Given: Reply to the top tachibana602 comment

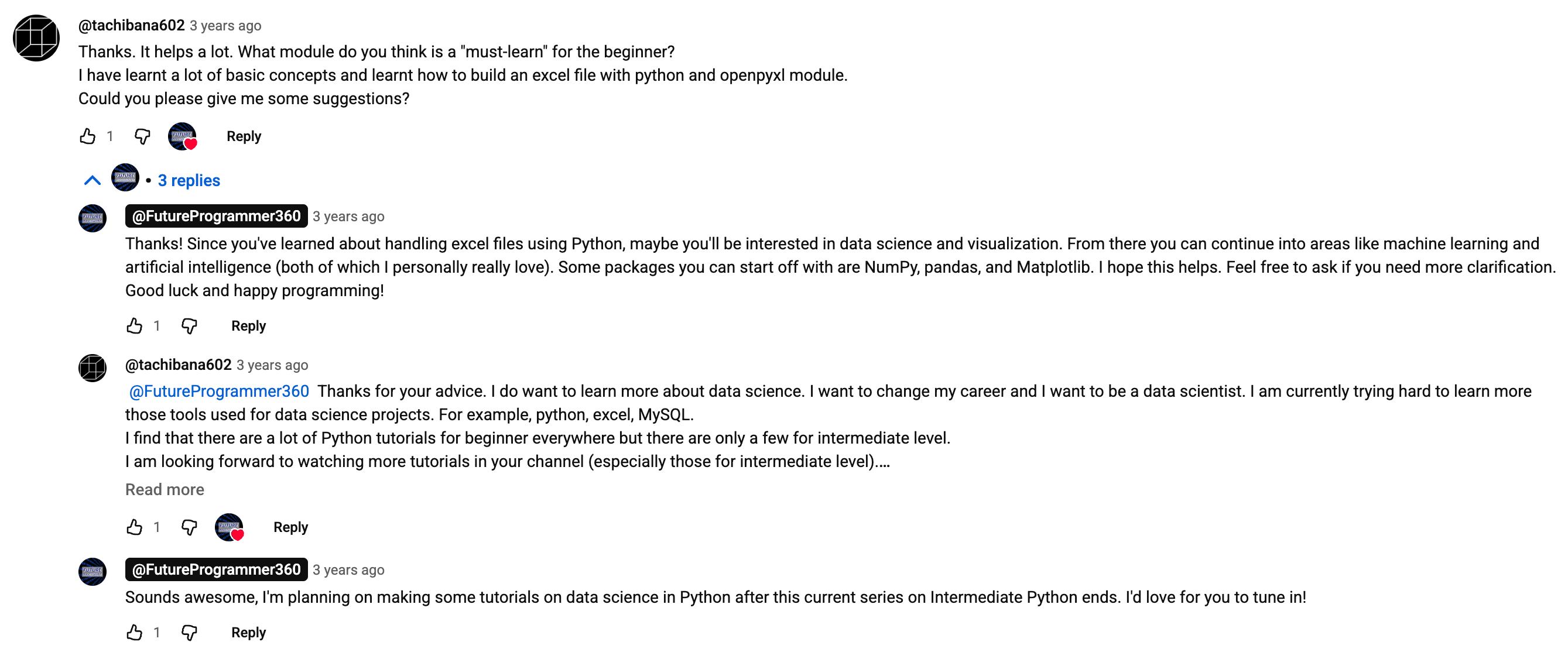Looking at the screenshot, I should coord(244,136).
